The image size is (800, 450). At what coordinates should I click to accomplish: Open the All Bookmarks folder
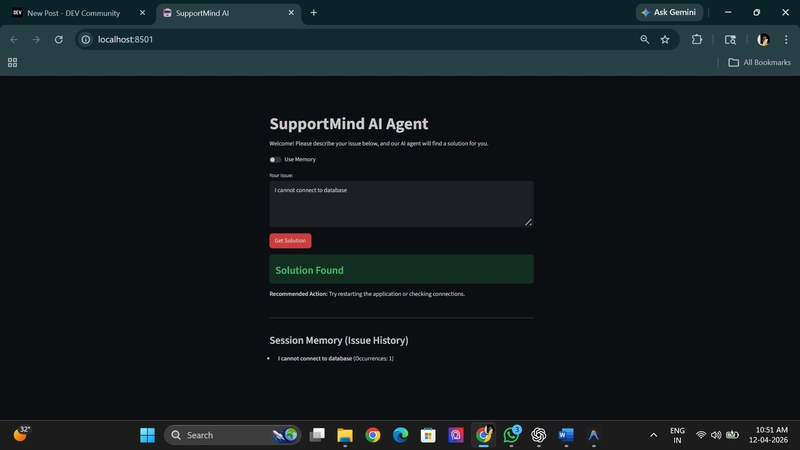(x=759, y=62)
